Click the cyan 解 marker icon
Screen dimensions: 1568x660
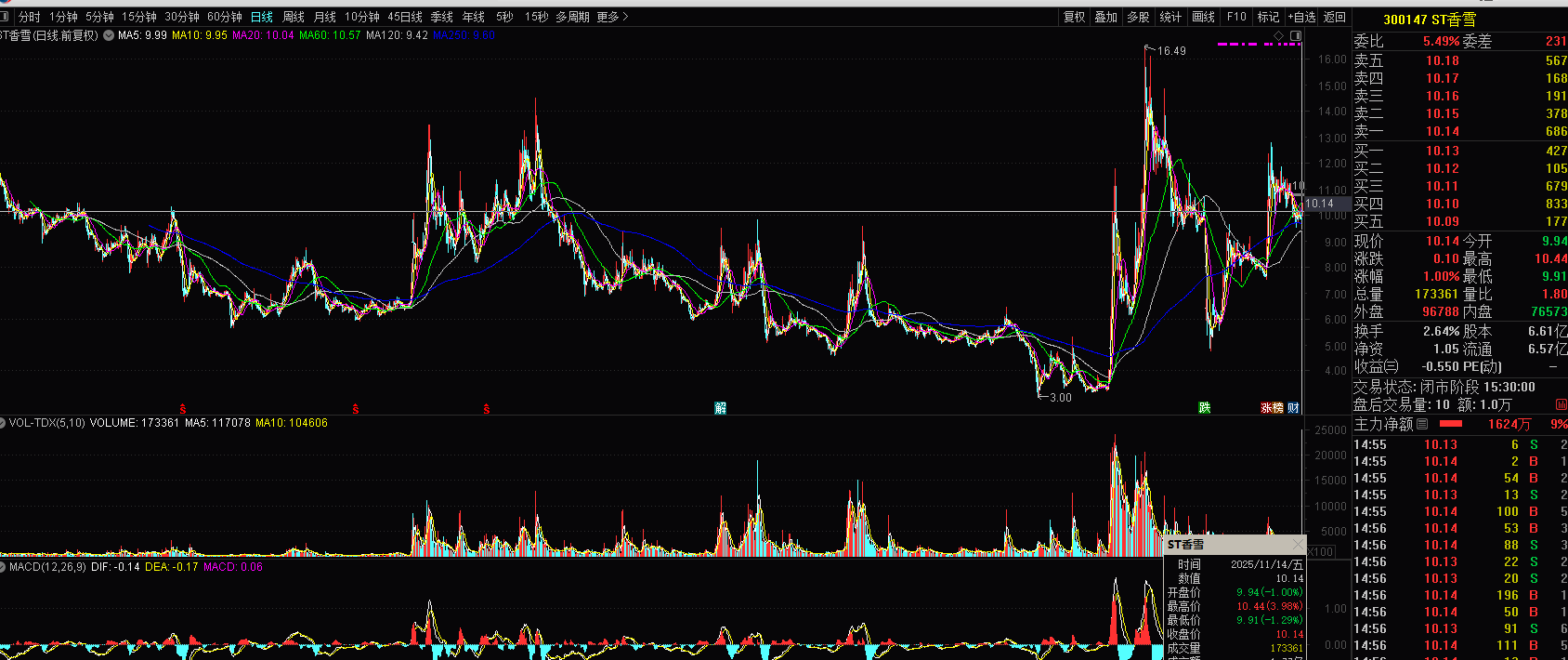(x=720, y=408)
